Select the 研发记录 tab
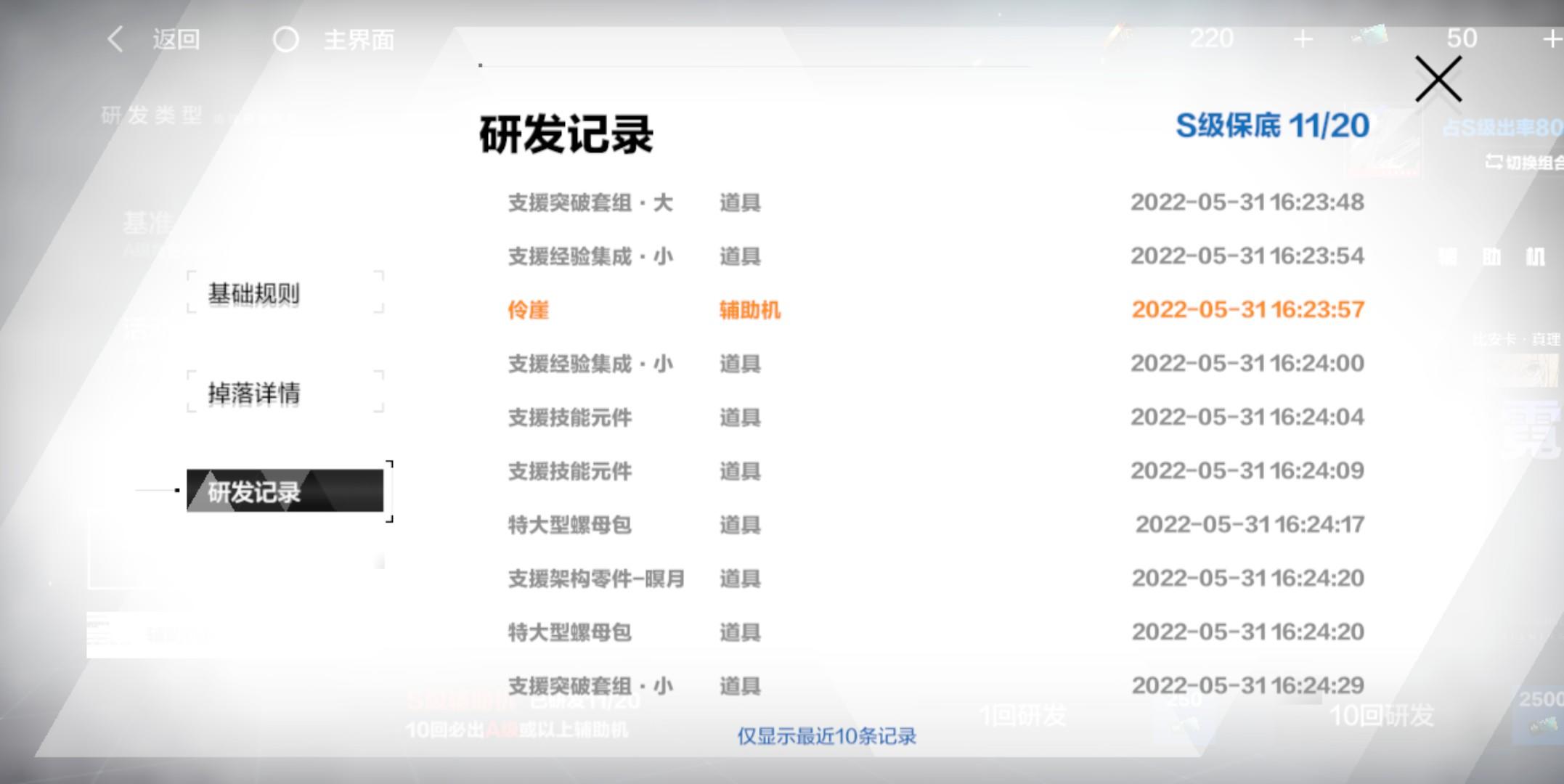 [285, 491]
